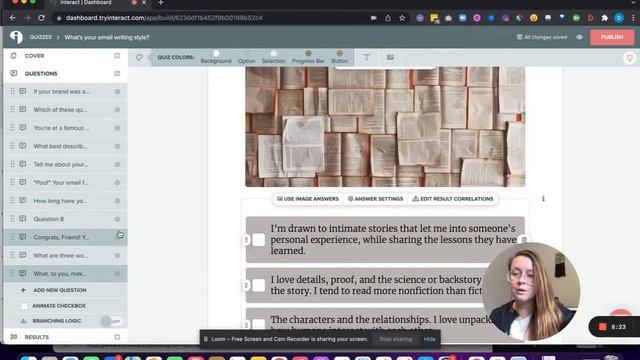Open options dot for 'What best describ...'

coord(117,146)
